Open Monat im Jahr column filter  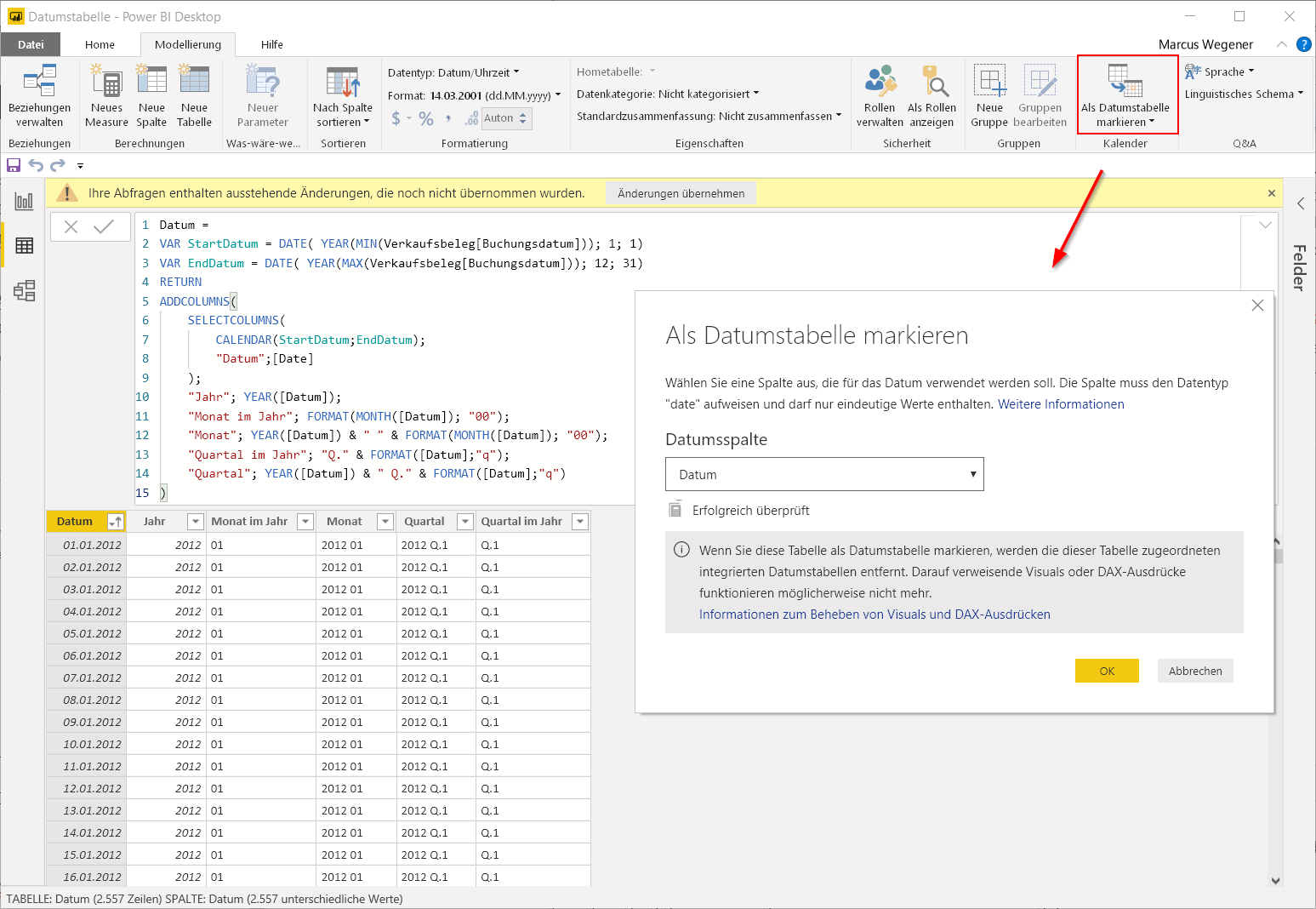pos(305,522)
